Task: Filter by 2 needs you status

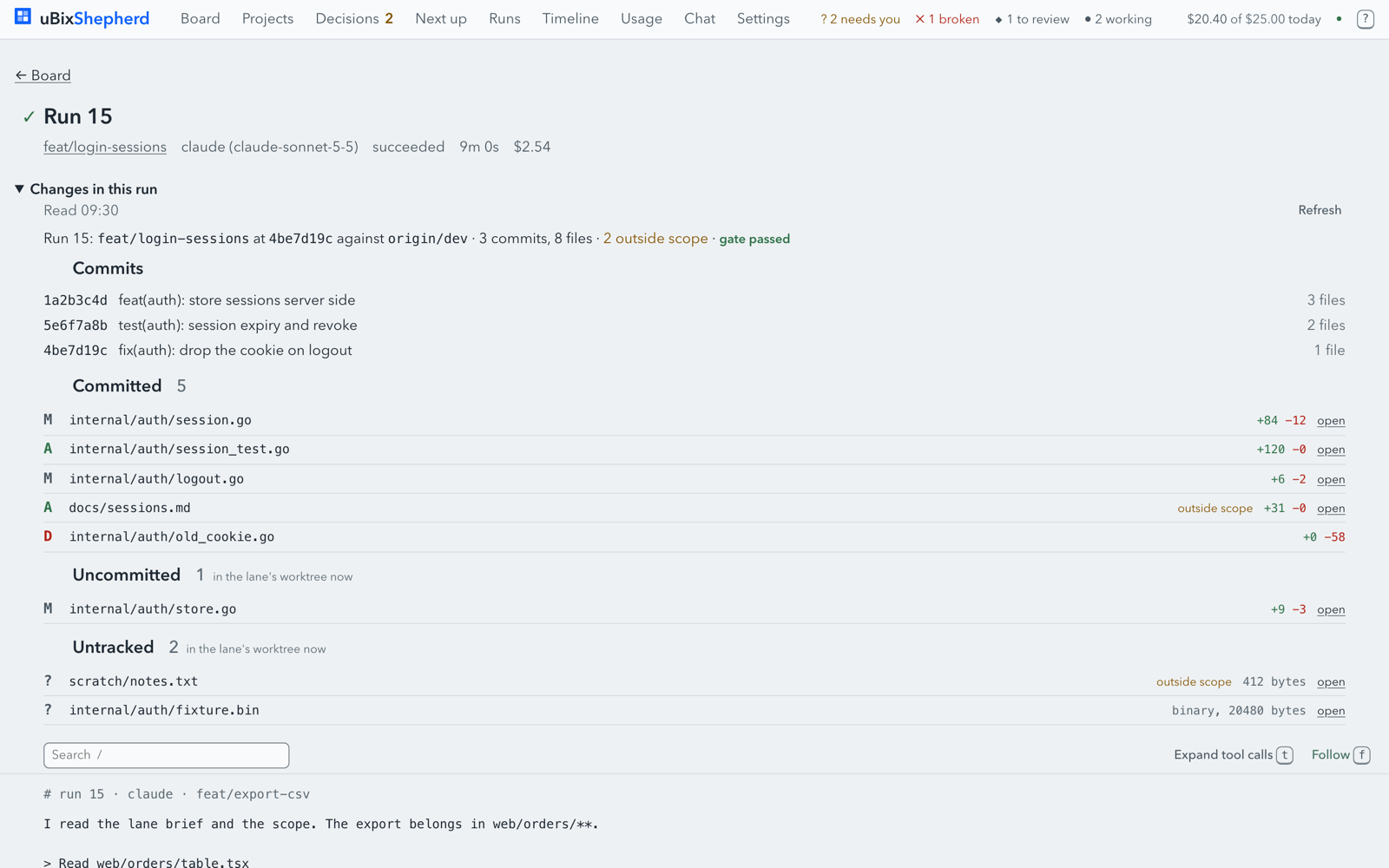Action: [859, 19]
